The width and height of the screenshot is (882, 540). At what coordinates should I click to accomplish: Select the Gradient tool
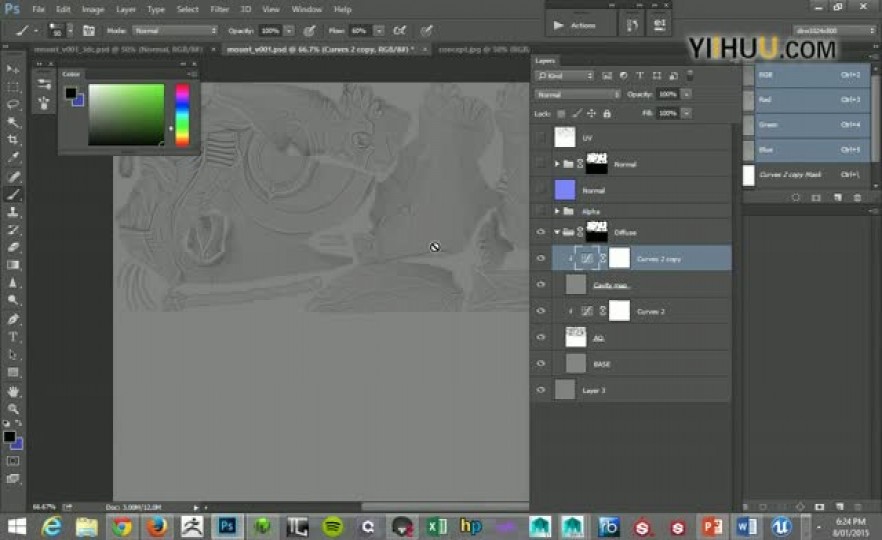pyautogui.click(x=13, y=265)
